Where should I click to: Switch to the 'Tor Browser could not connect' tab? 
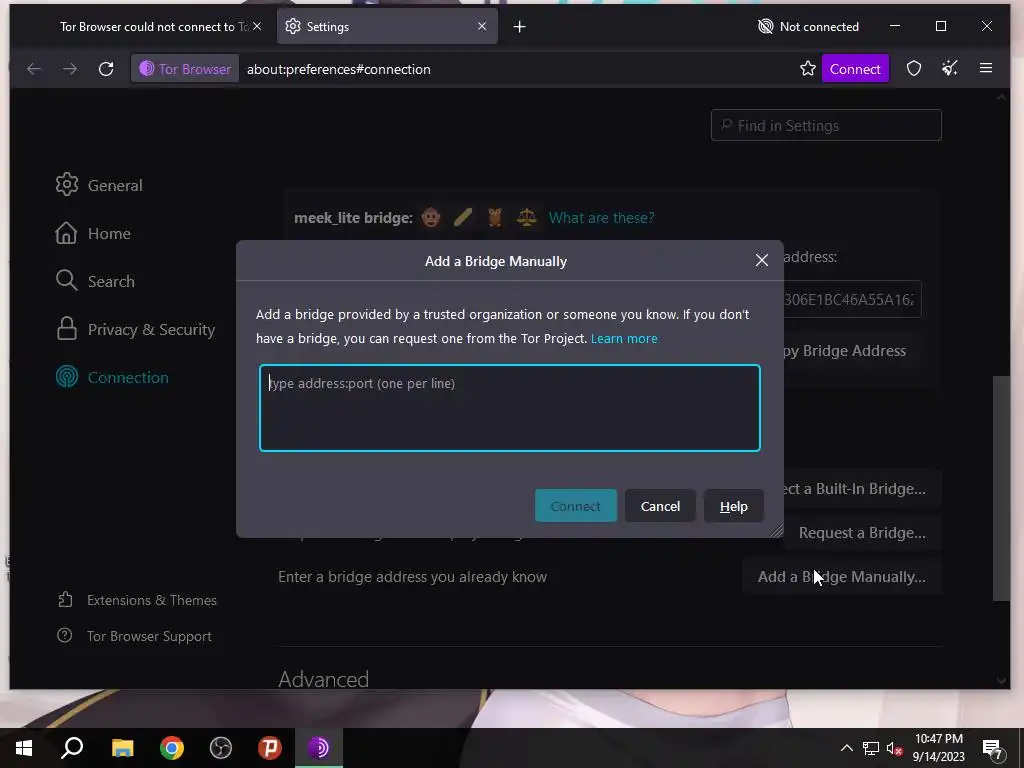pos(153,27)
